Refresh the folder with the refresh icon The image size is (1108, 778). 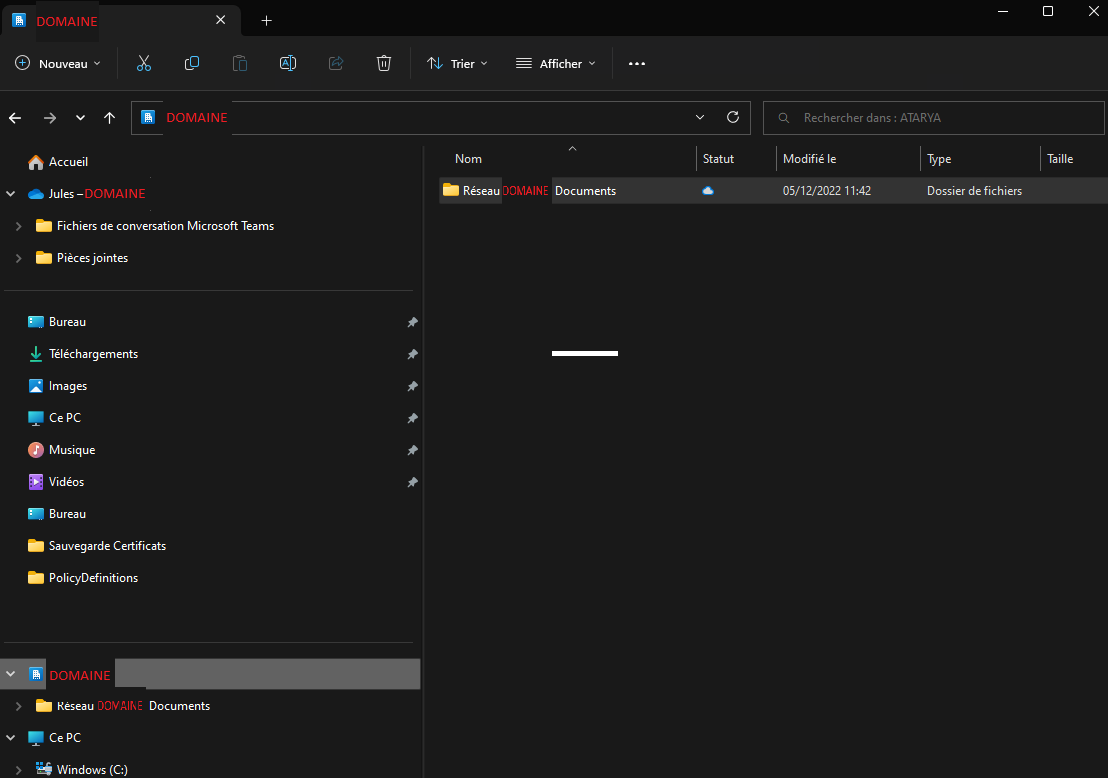732,117
